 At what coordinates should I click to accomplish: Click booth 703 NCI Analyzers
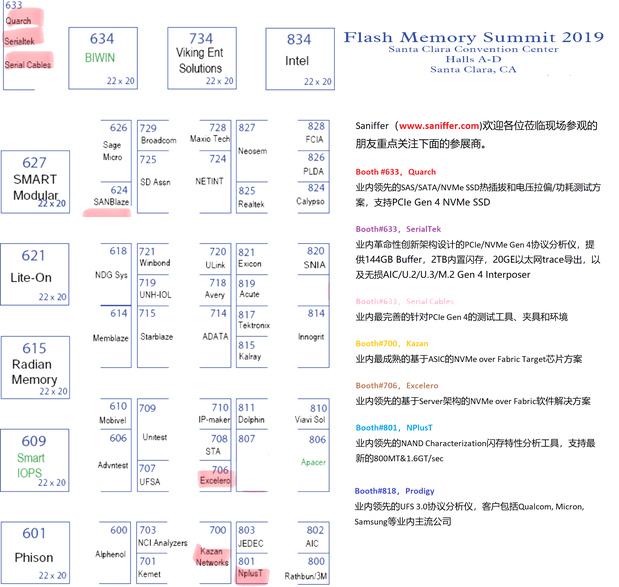tap(162, 537)
